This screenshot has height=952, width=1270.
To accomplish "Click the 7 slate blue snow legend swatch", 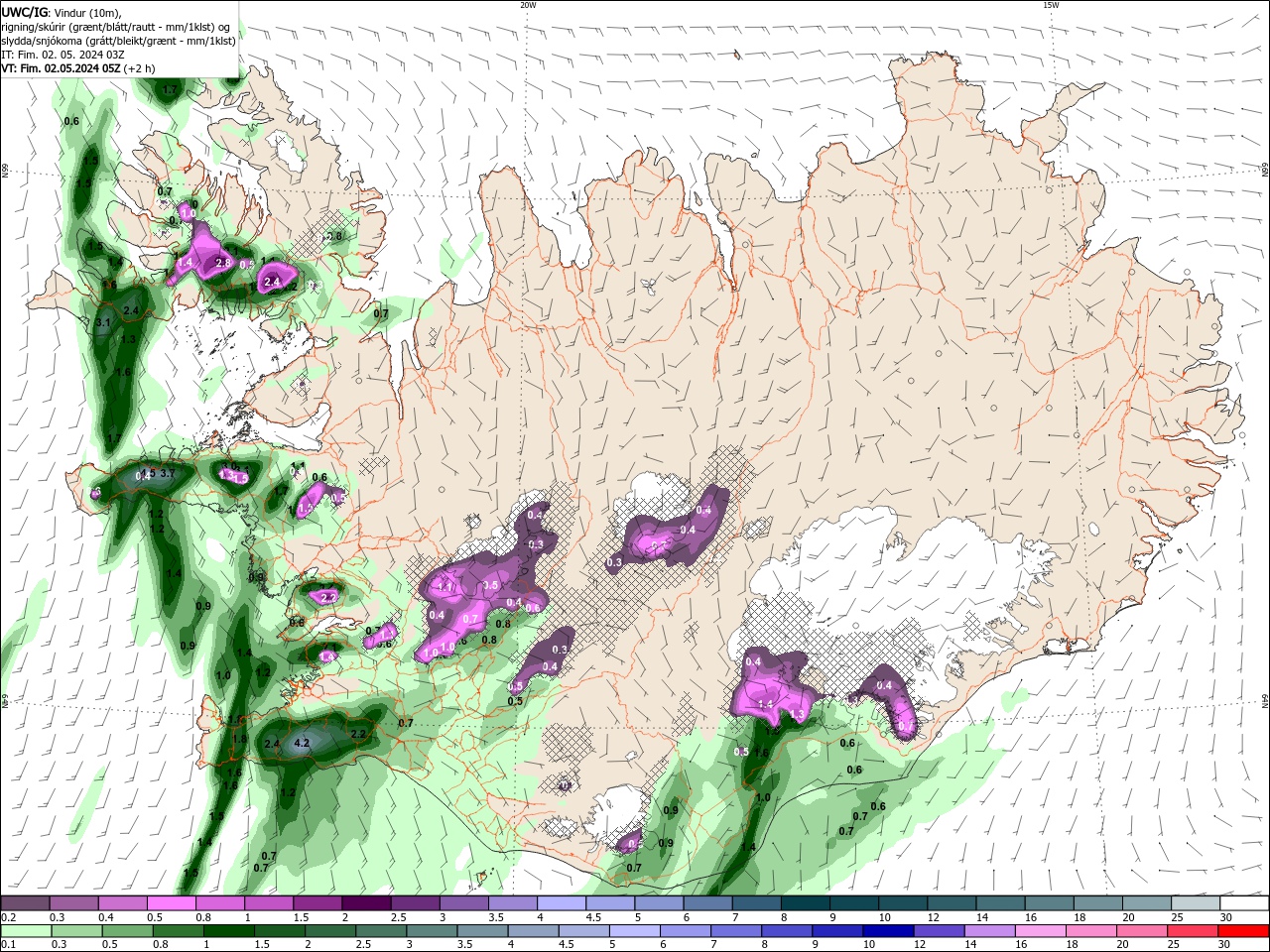I will tap(757, 902).
